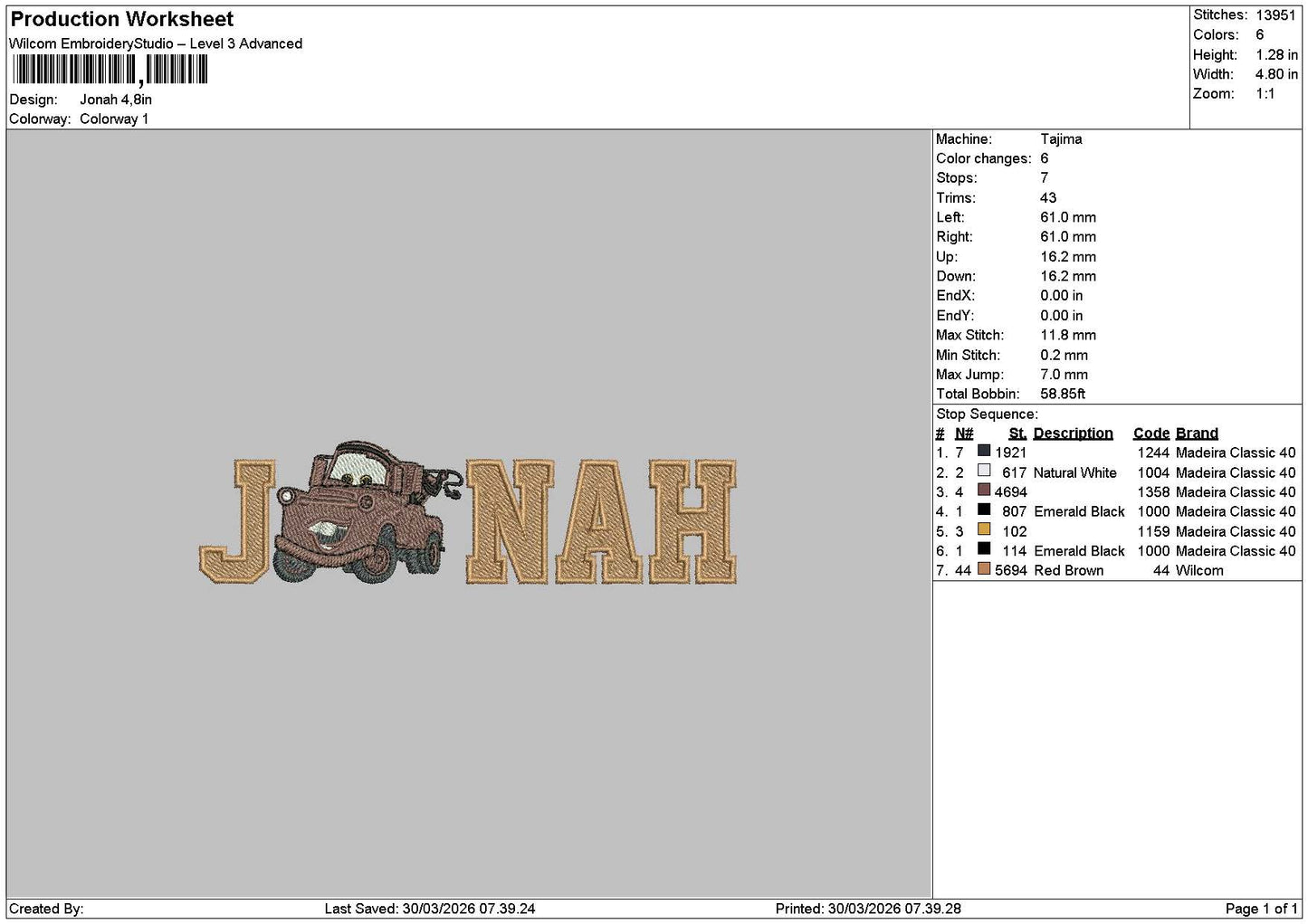Click the 'Colorway 1' value
The width and height of the screenshot is (1308, 924).
click(x=114, y=119)
